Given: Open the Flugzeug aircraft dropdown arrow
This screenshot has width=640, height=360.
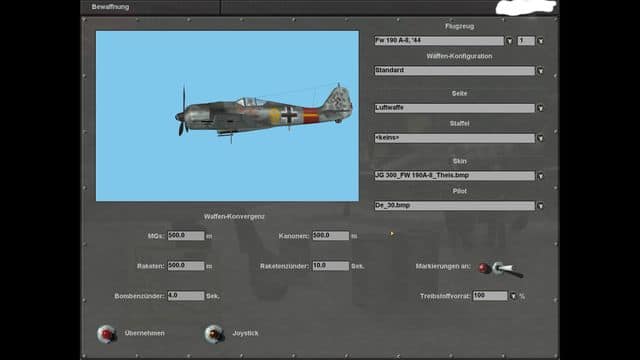Looking at the screenshot, I should [509, 41].
